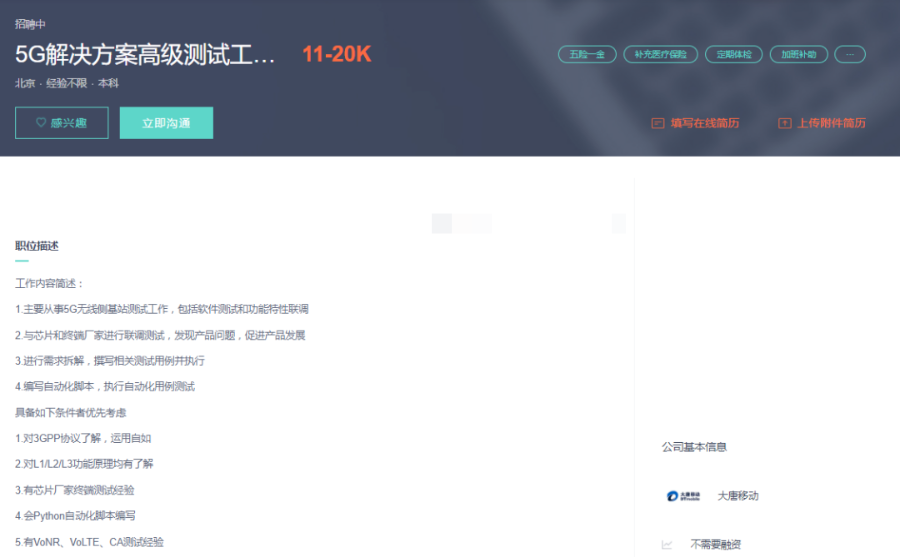Screen dimensions: 900x557
Task: Click the upload attachment icon
Action: tap(785, 123)
